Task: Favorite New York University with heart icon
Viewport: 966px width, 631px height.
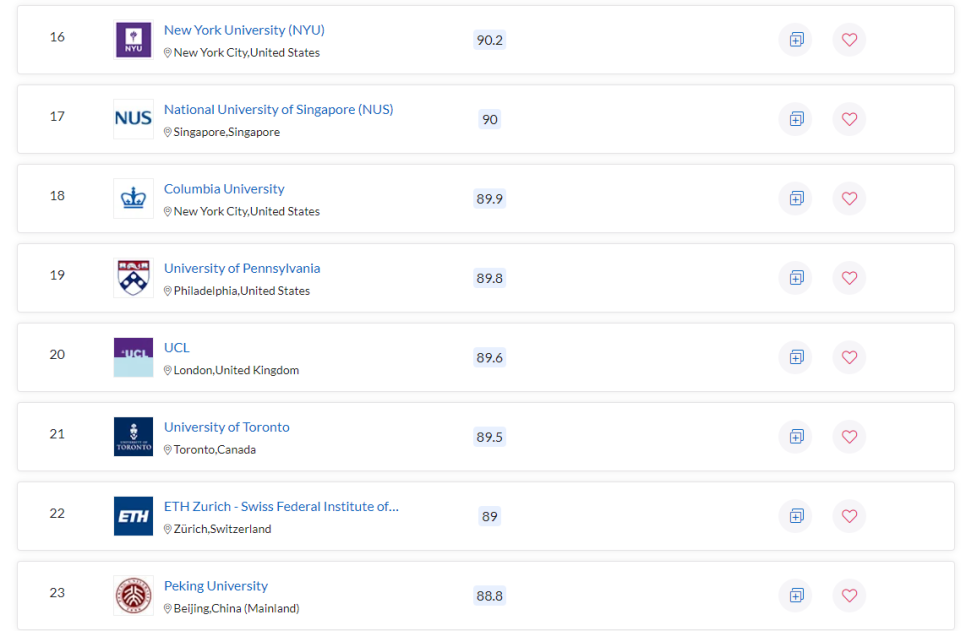Action: 849,39
